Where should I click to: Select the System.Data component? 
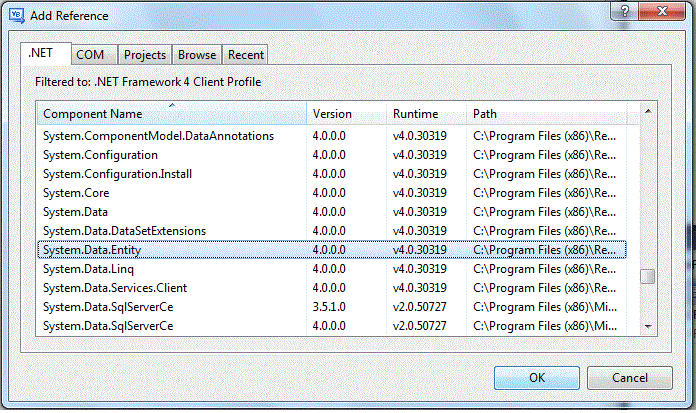coord(332,212)
